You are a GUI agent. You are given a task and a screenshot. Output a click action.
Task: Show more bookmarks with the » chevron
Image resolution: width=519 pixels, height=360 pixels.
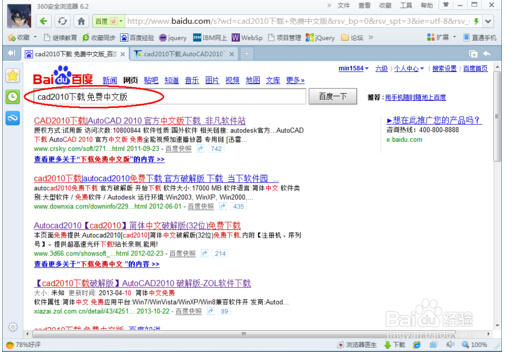pos(371,37)
